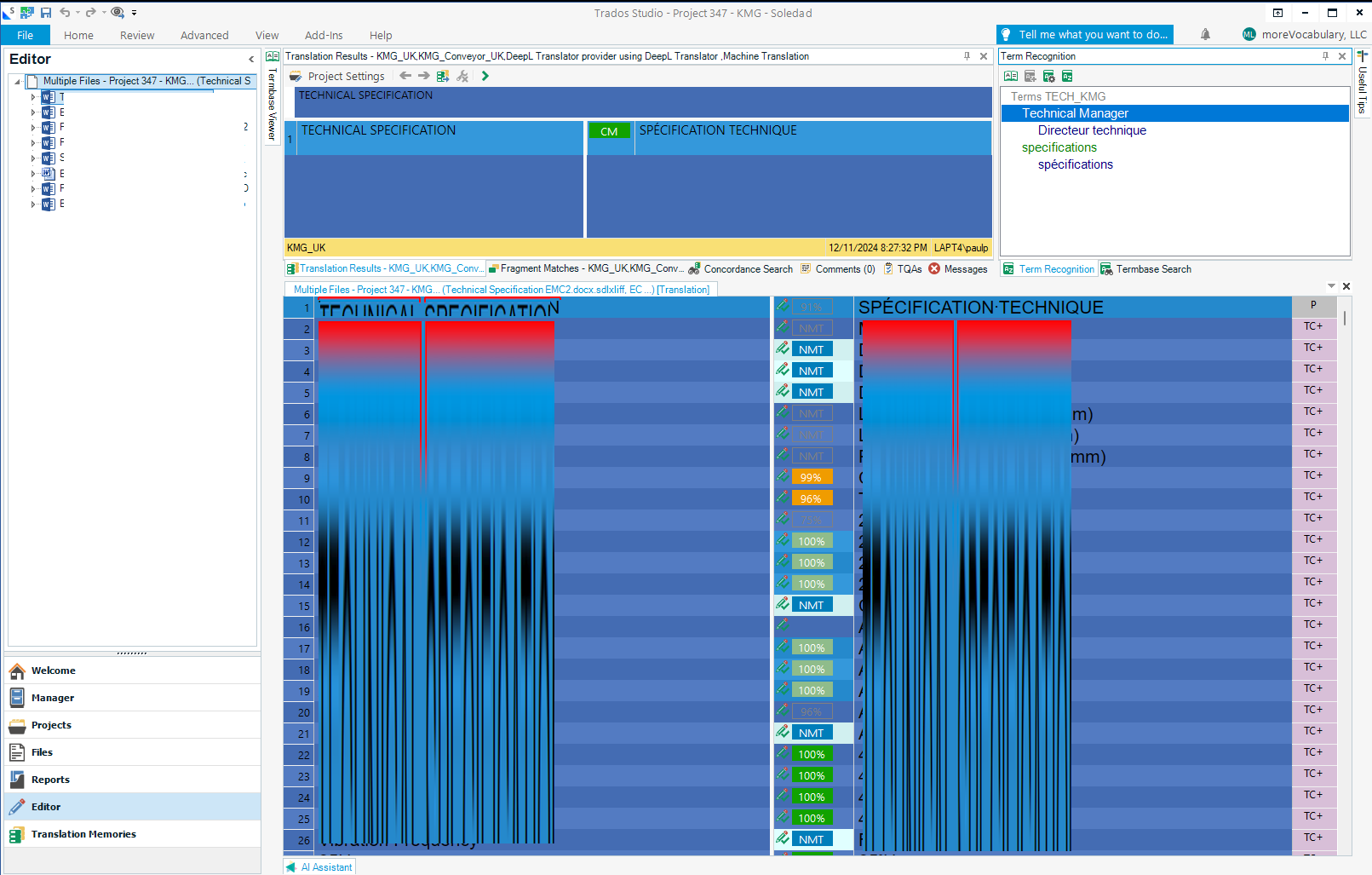The height and width of the screenshot is (875, 1372).
Task: Open the document tabs dropdown arrow
Action: (1331, 286)
